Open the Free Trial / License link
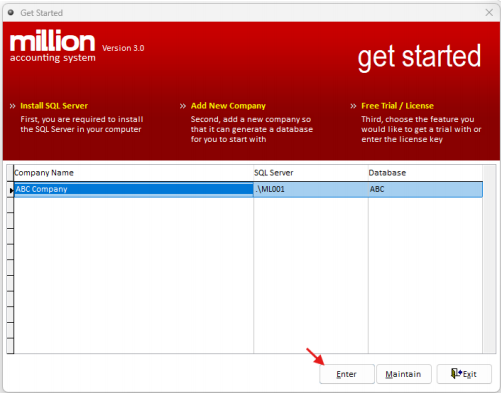Viewport: 501px width, 393px height. (397, 106)
